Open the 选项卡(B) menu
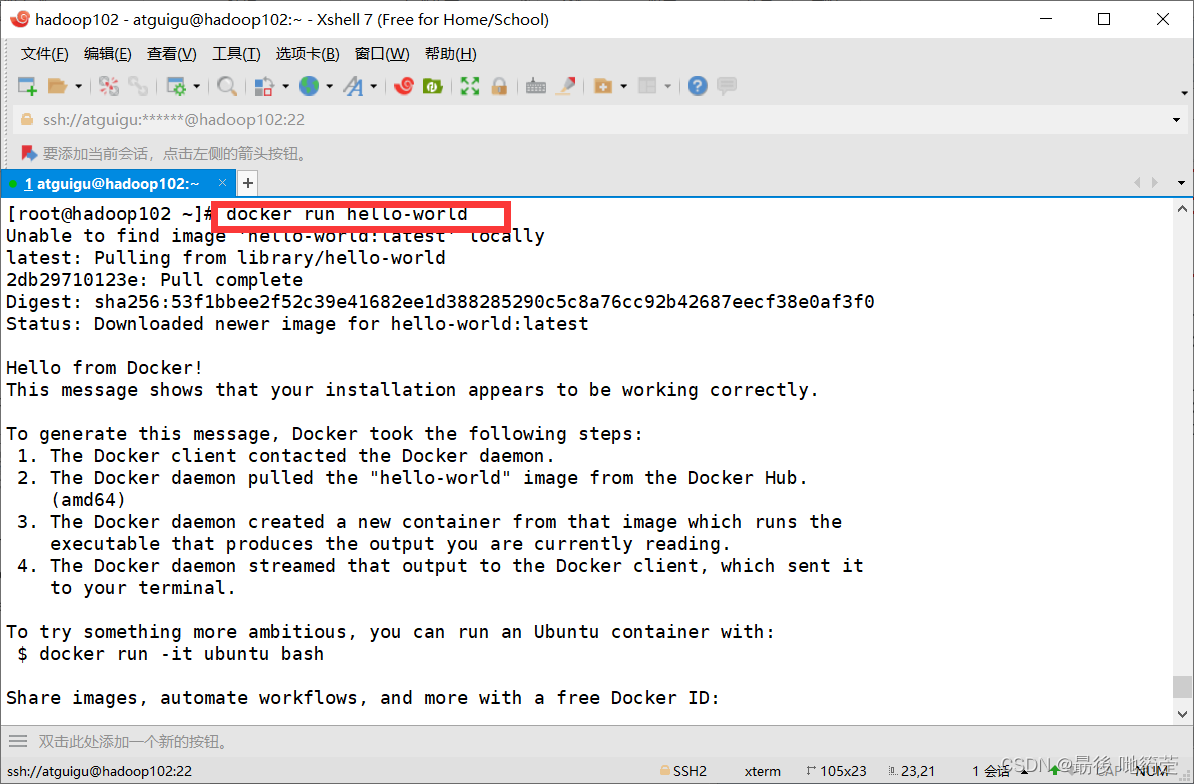The height and width of the screenshot is (784, 1194). 307,54
